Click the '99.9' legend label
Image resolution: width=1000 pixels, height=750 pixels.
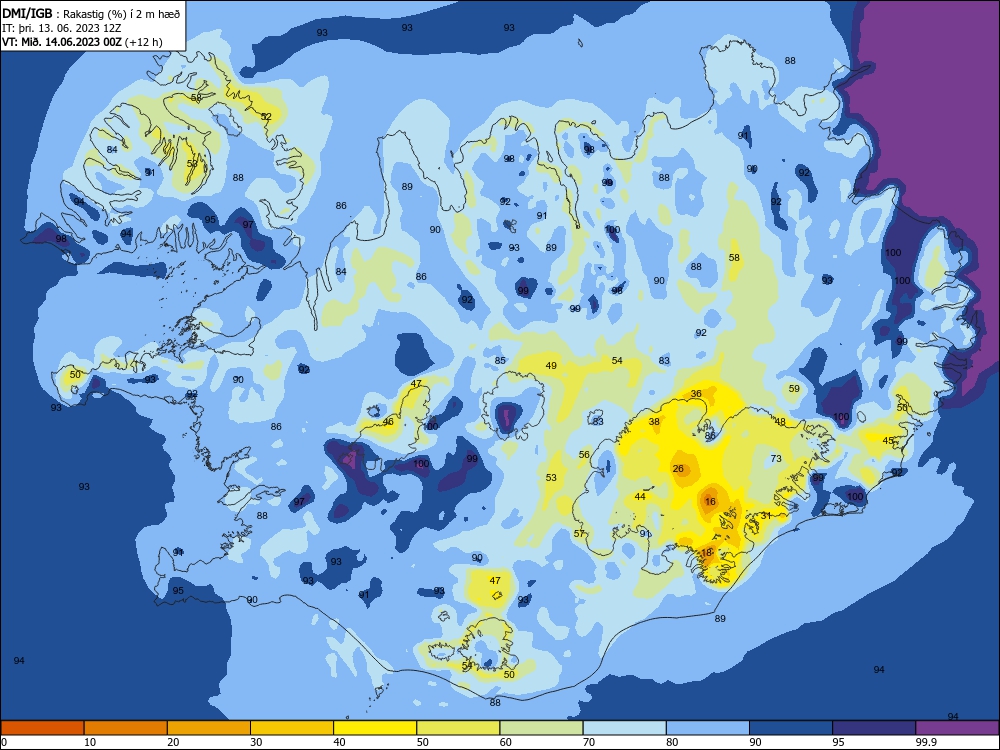tap(925, 742)
